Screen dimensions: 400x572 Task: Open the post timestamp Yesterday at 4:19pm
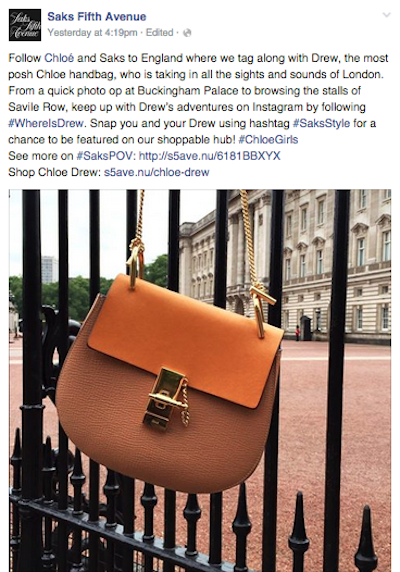tap(92, 33)
